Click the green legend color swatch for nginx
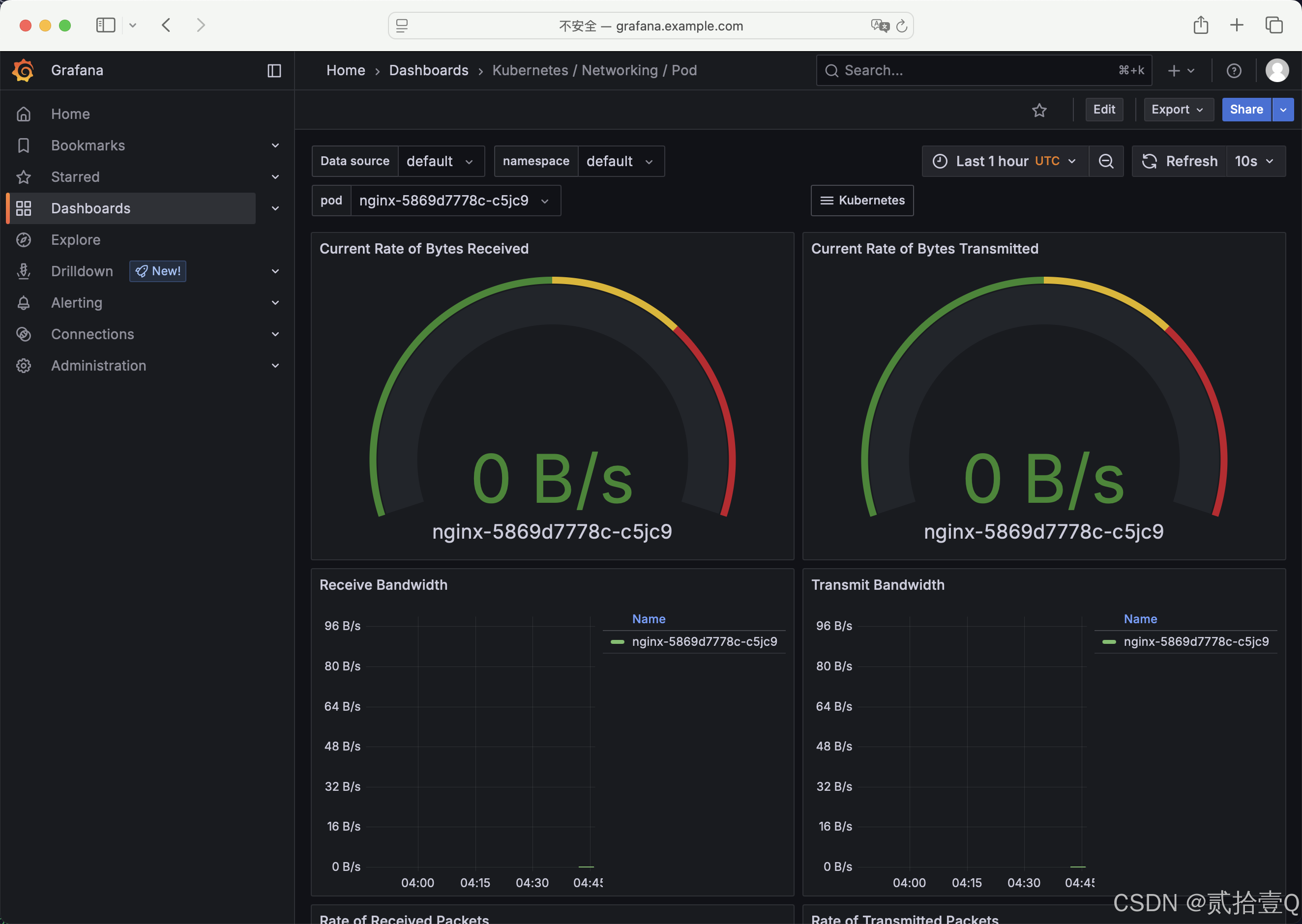The height and width of the screenshot is (924, 1302). pos(618,641)
